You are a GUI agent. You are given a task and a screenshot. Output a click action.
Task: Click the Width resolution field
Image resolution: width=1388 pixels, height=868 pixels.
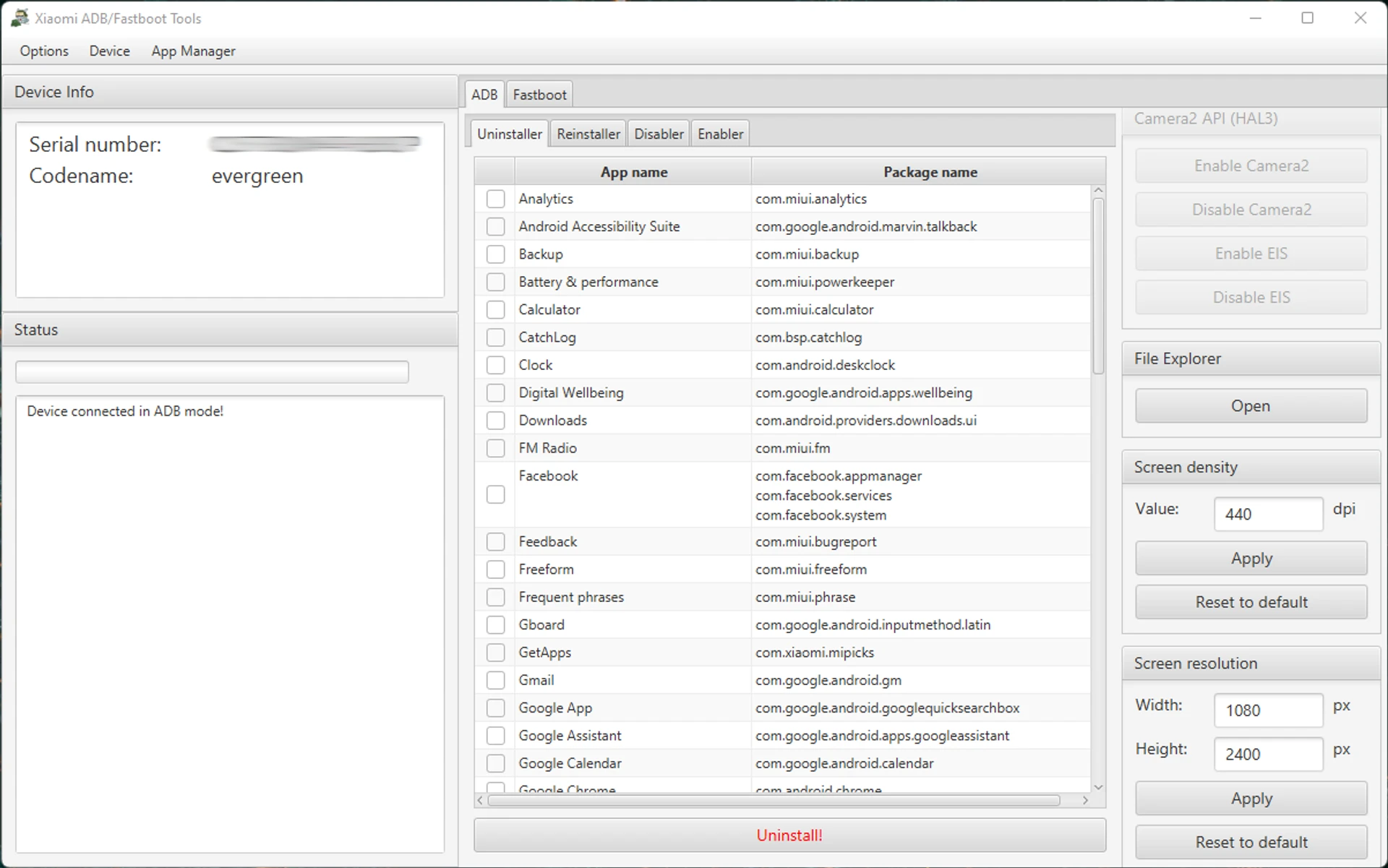pos(1268,710)
